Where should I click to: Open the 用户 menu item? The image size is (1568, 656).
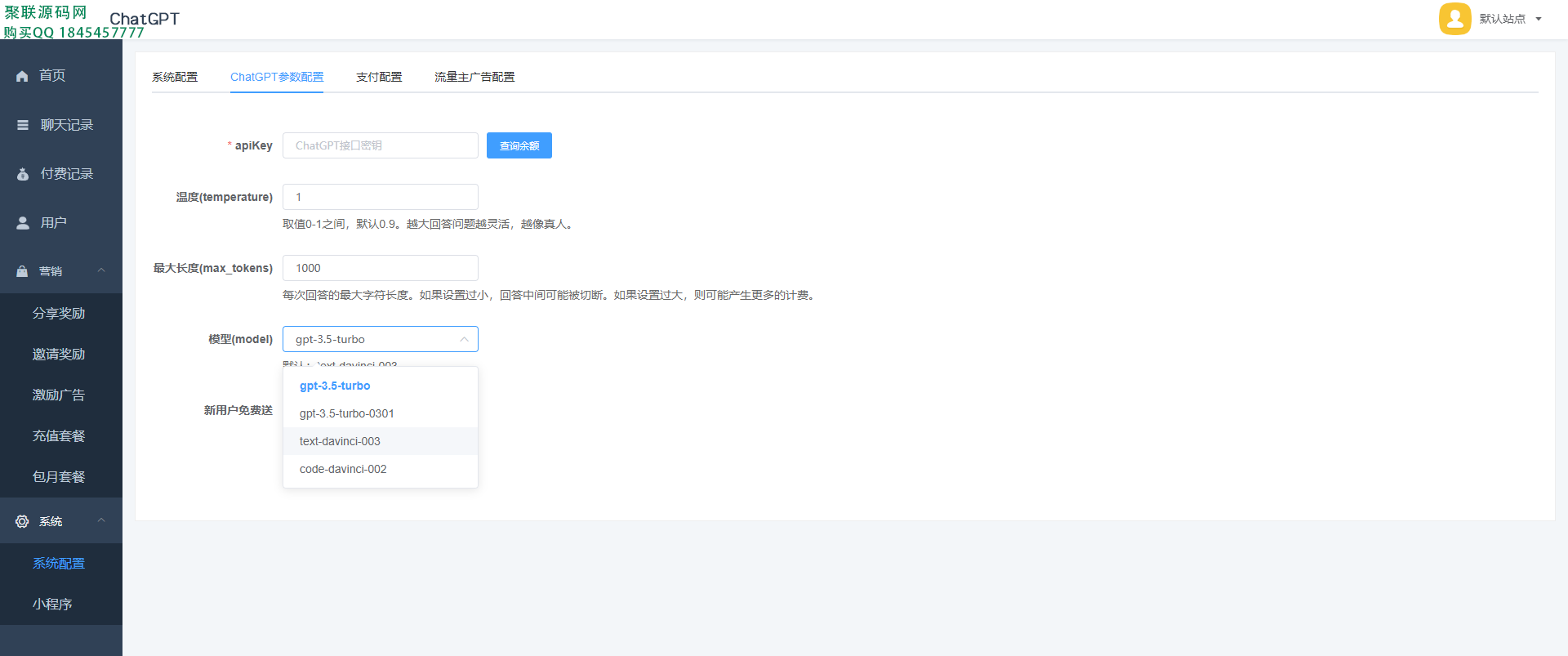61,222
